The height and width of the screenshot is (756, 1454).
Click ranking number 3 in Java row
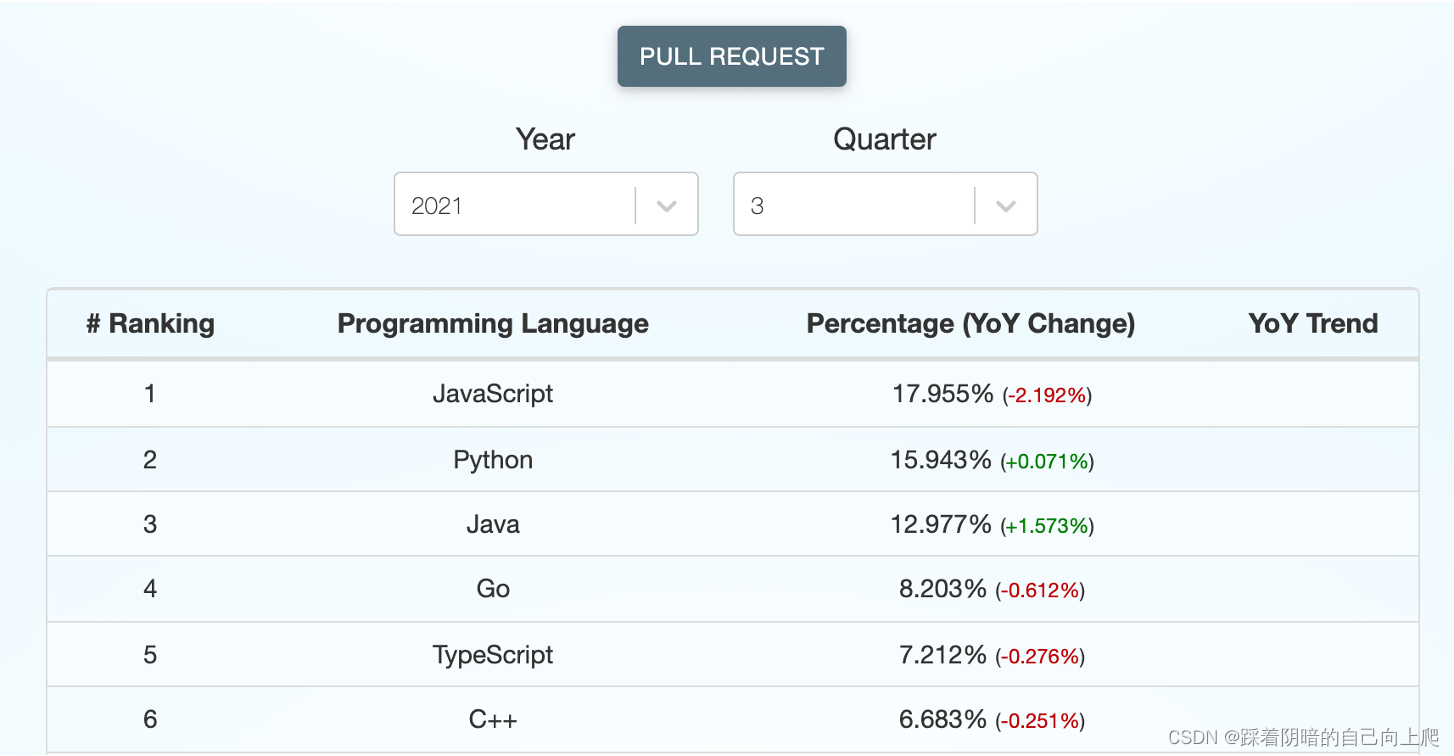150,524
